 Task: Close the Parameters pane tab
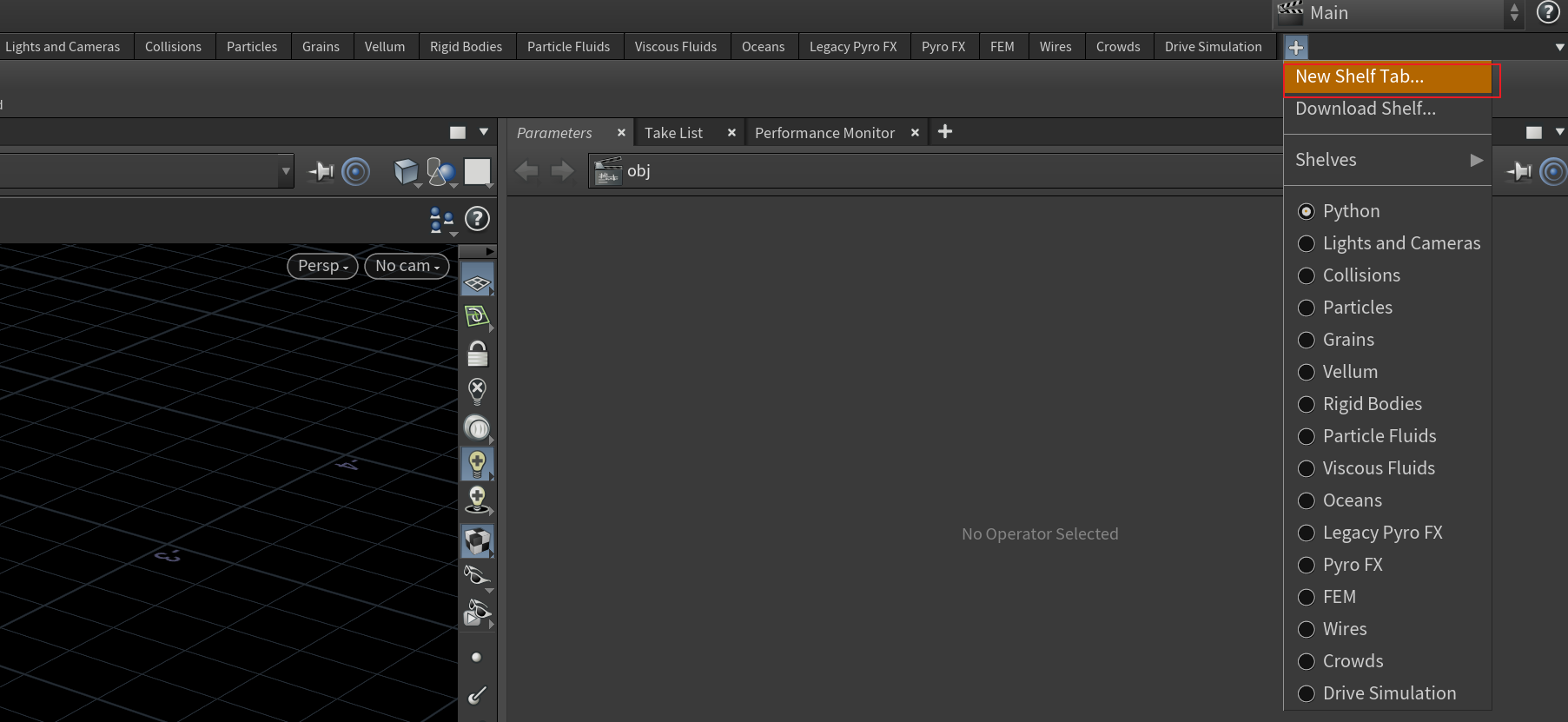point(621,132)
